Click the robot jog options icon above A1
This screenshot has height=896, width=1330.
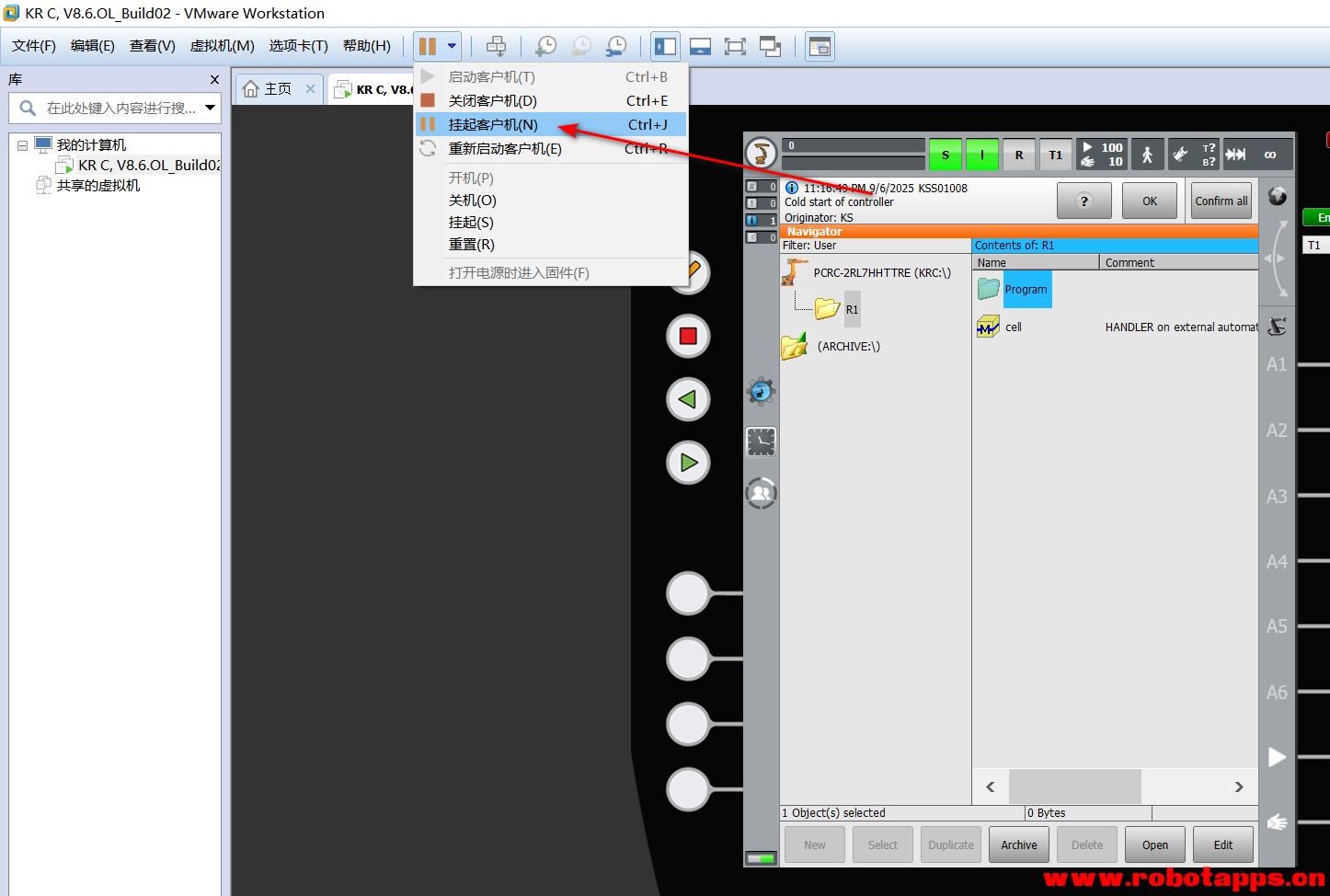[x=1277, y=326]
